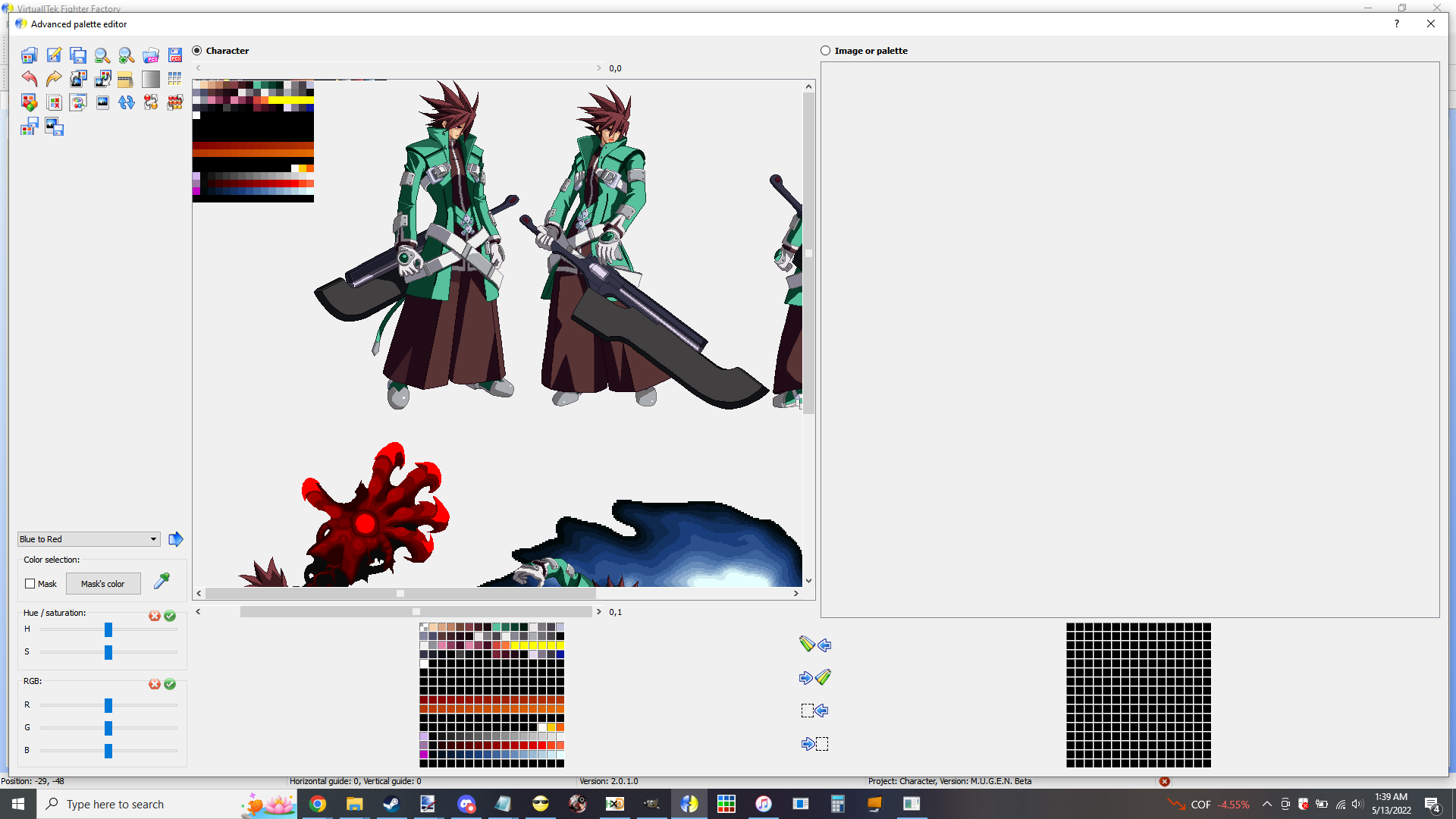Click the red undo arrow
The width and height of the screenshot is (1456, 819).
point(30,79)
